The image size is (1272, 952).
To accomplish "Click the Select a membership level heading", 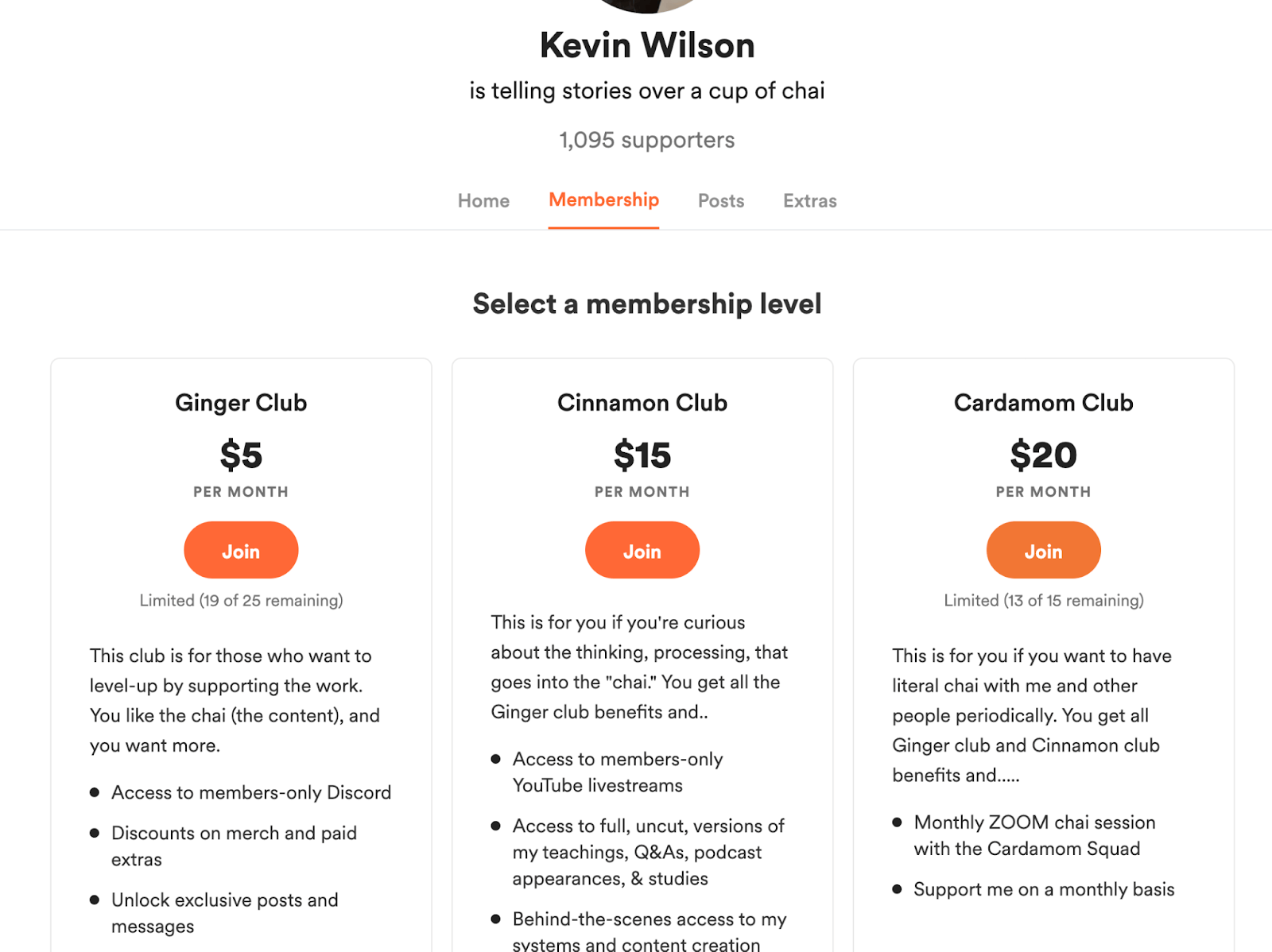I will pos(647,304).
